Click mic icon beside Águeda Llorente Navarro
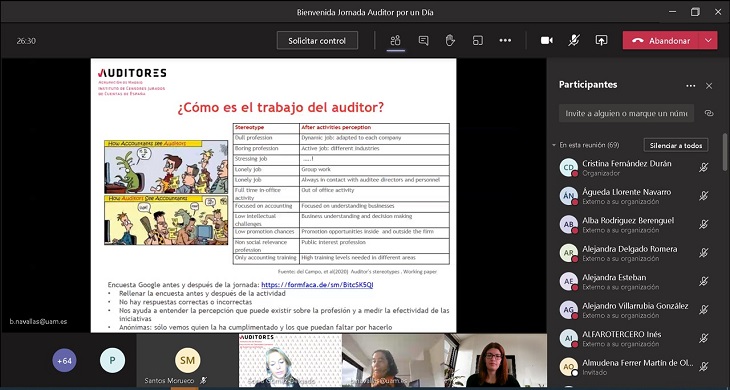Screen dimensions: 730x390 703,196
